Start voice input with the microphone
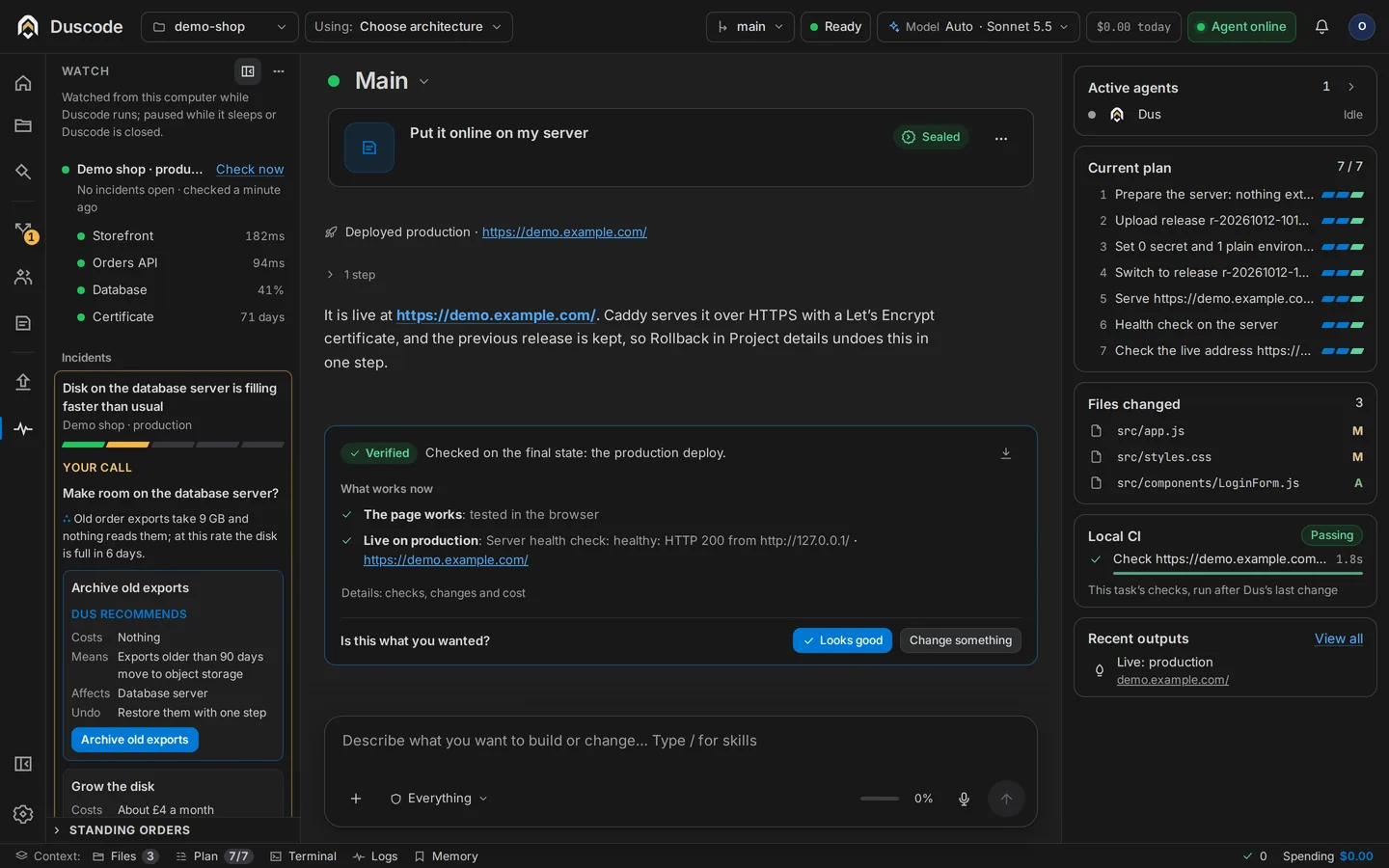The height and width of the screenshot is (868, 1389). (964, 799)
